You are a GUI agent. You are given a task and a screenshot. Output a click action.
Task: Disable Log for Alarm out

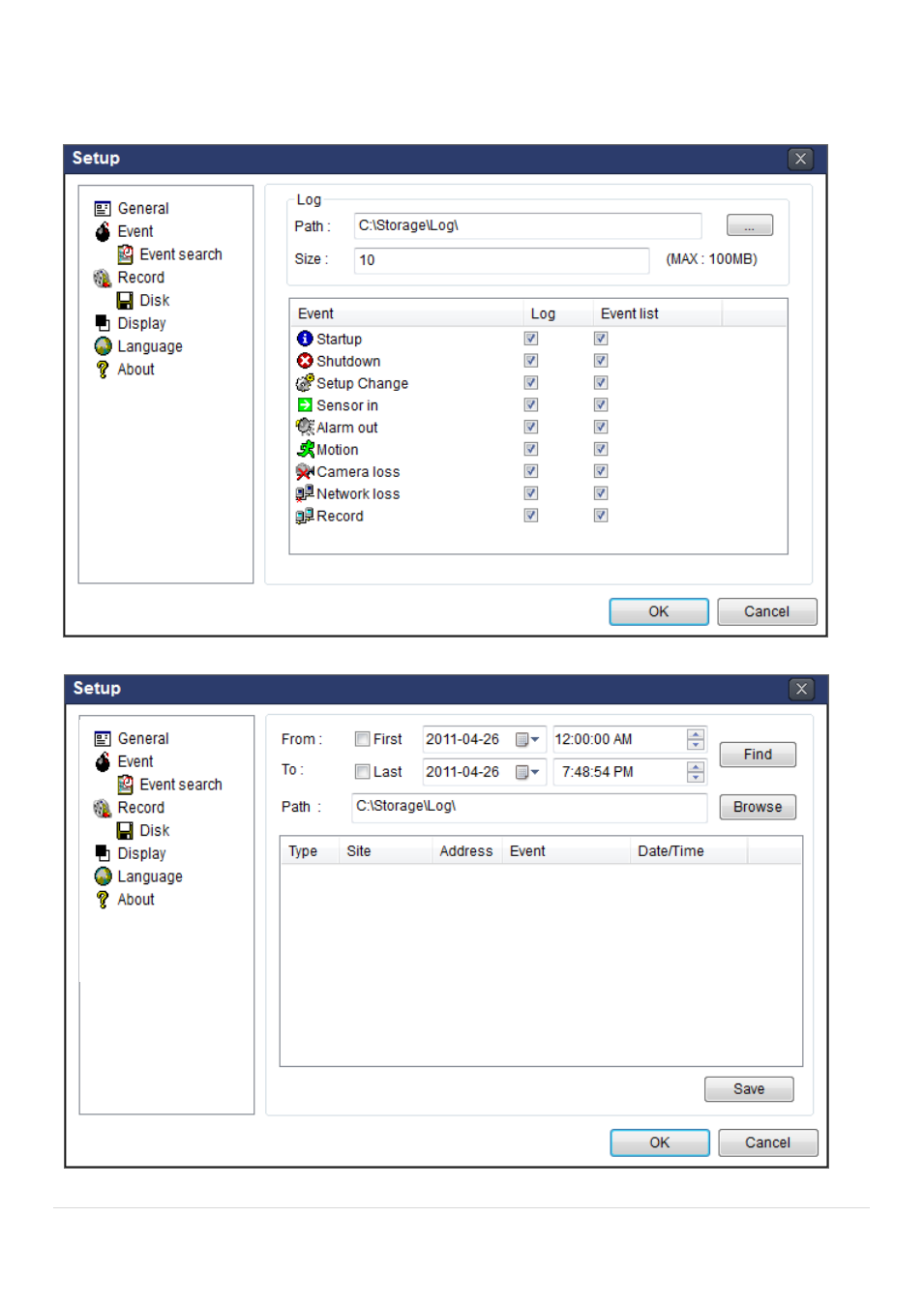(x=531, y=427)
